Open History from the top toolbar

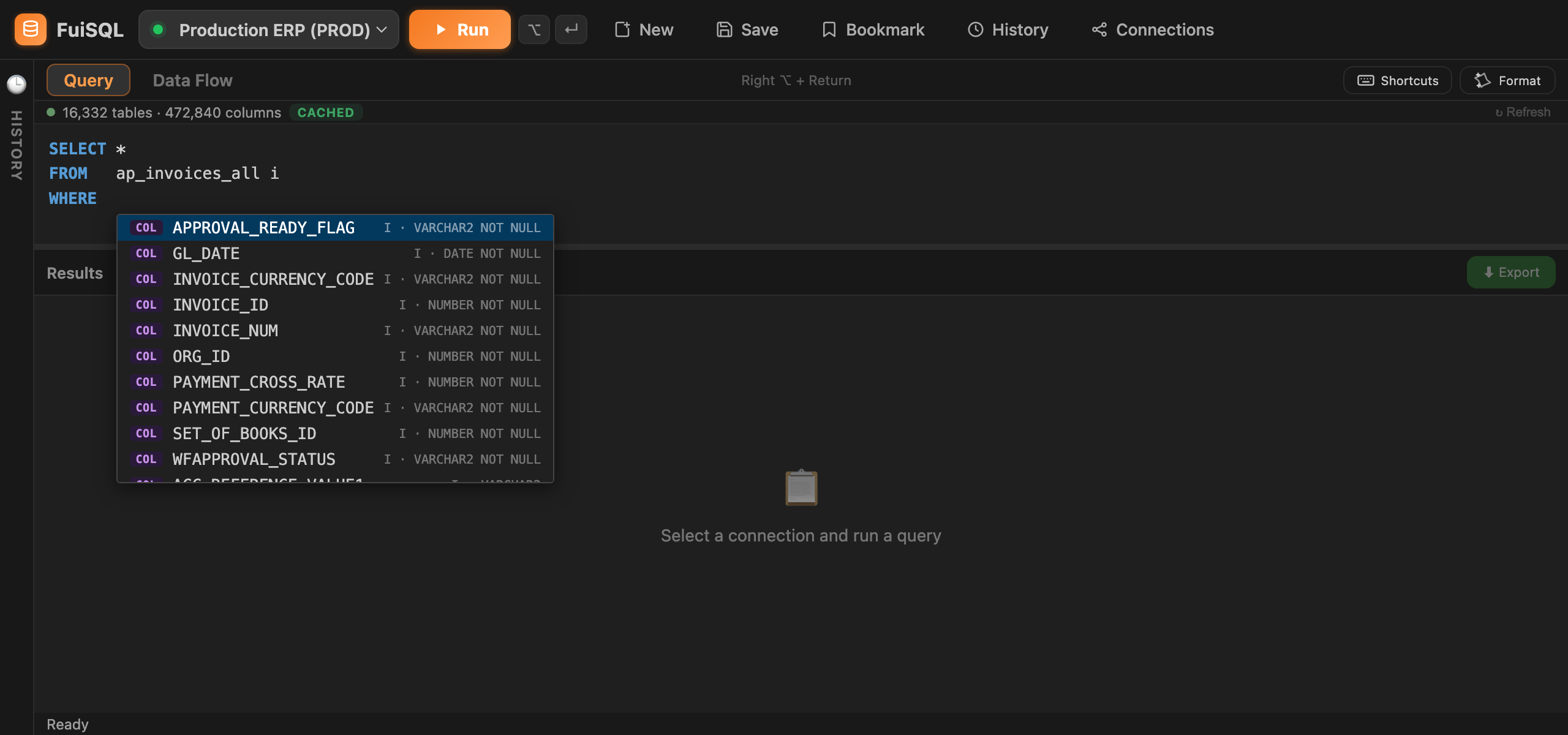1008,29
